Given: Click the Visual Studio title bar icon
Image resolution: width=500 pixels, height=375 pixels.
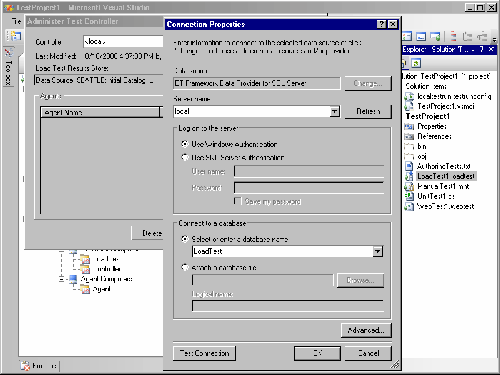Looking at the screenshot, I should point(8,7).
